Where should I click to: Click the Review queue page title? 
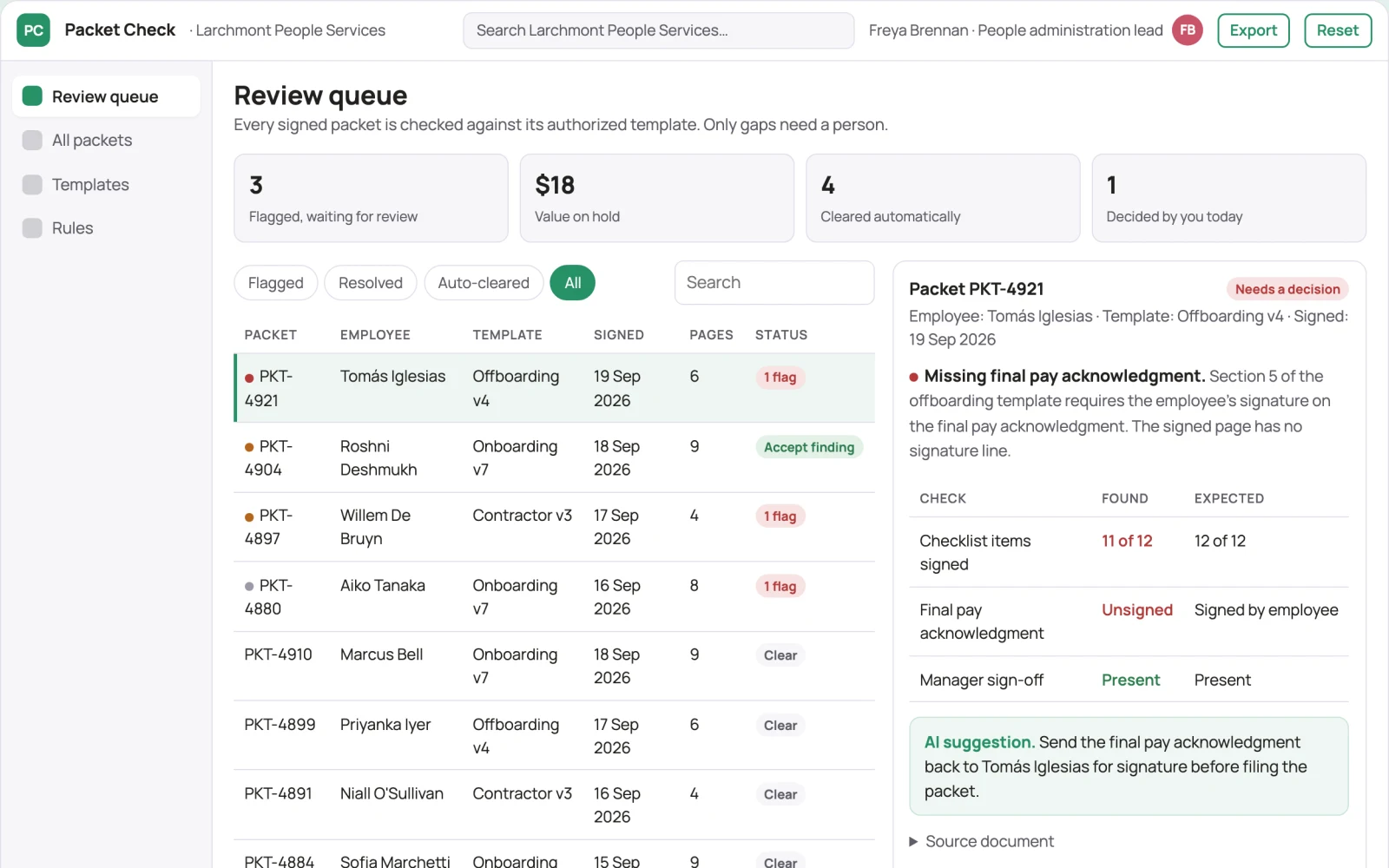(320, 95)
